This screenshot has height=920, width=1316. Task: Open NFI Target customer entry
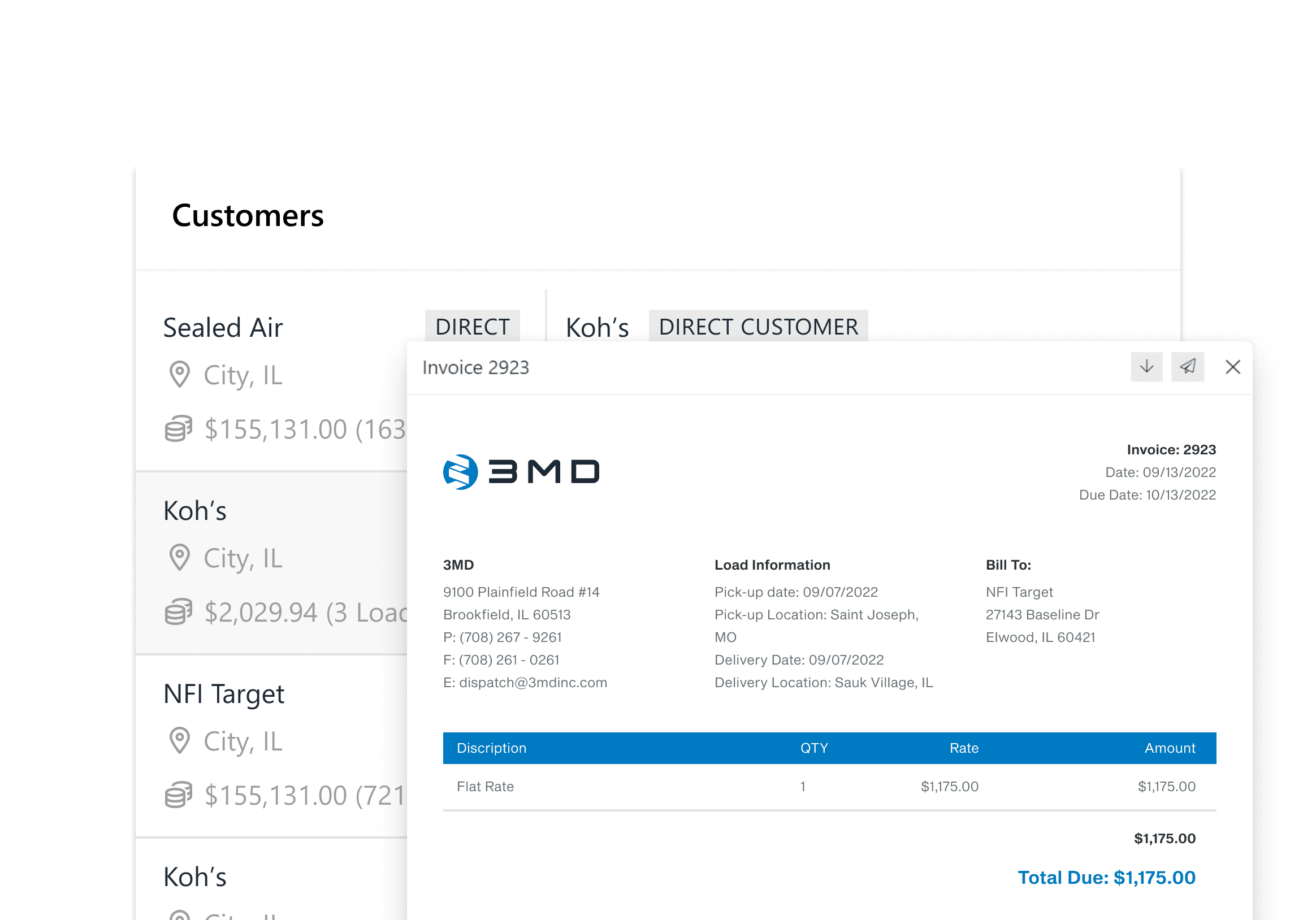[x=223, y=695]
